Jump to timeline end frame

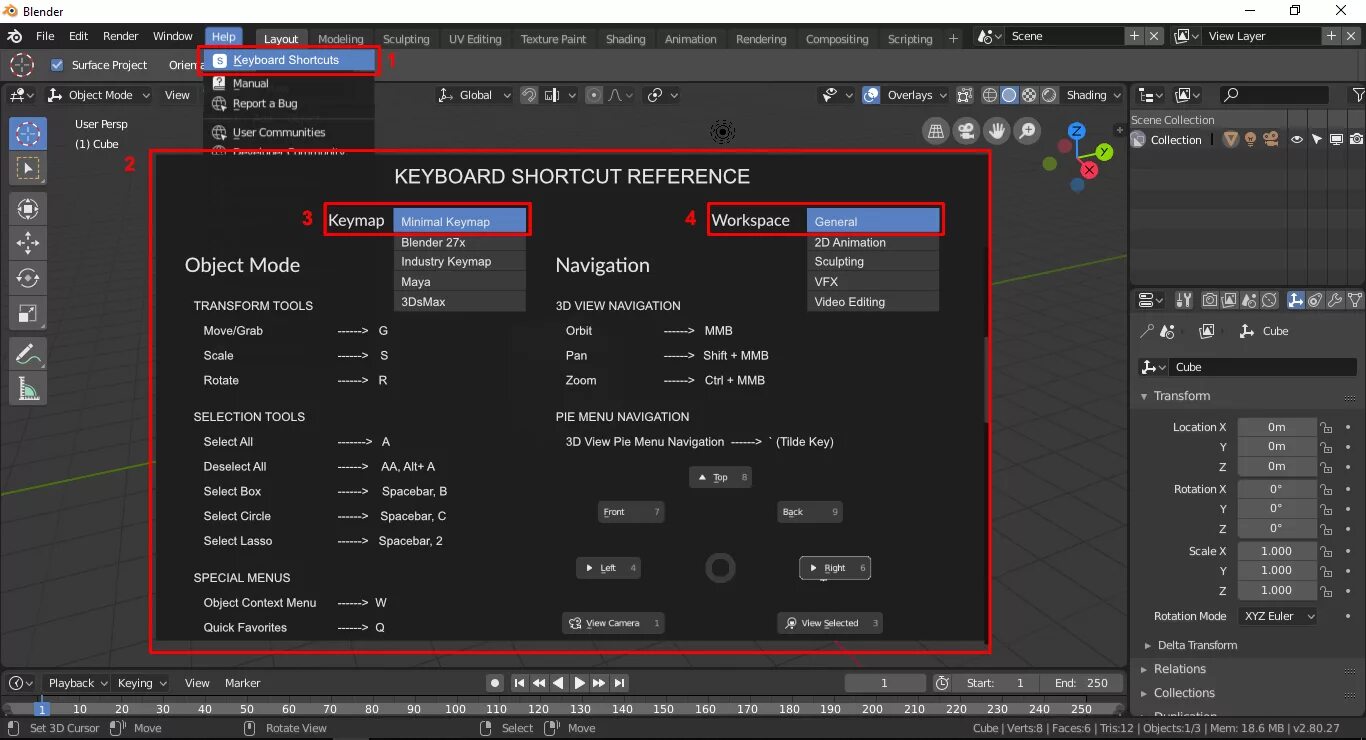tap(620, 683)
